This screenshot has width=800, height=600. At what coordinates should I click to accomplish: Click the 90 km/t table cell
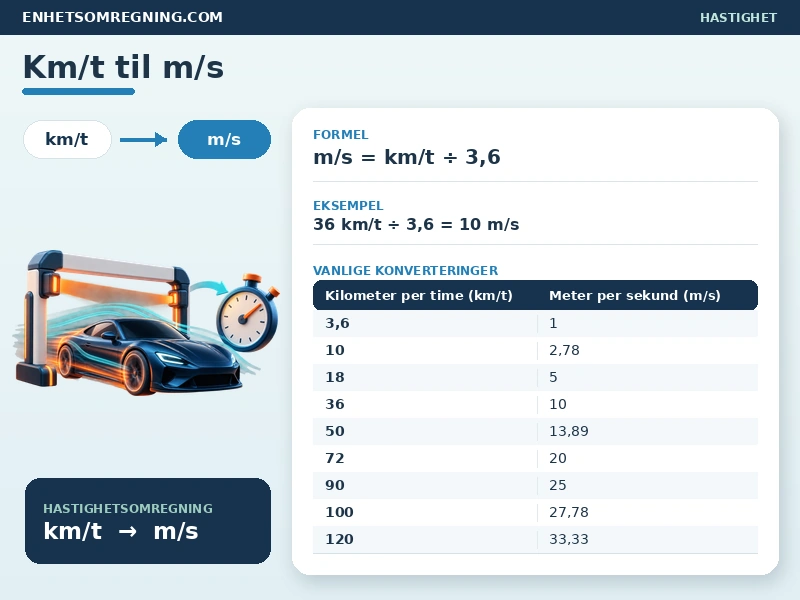click(x=425, y=485)
